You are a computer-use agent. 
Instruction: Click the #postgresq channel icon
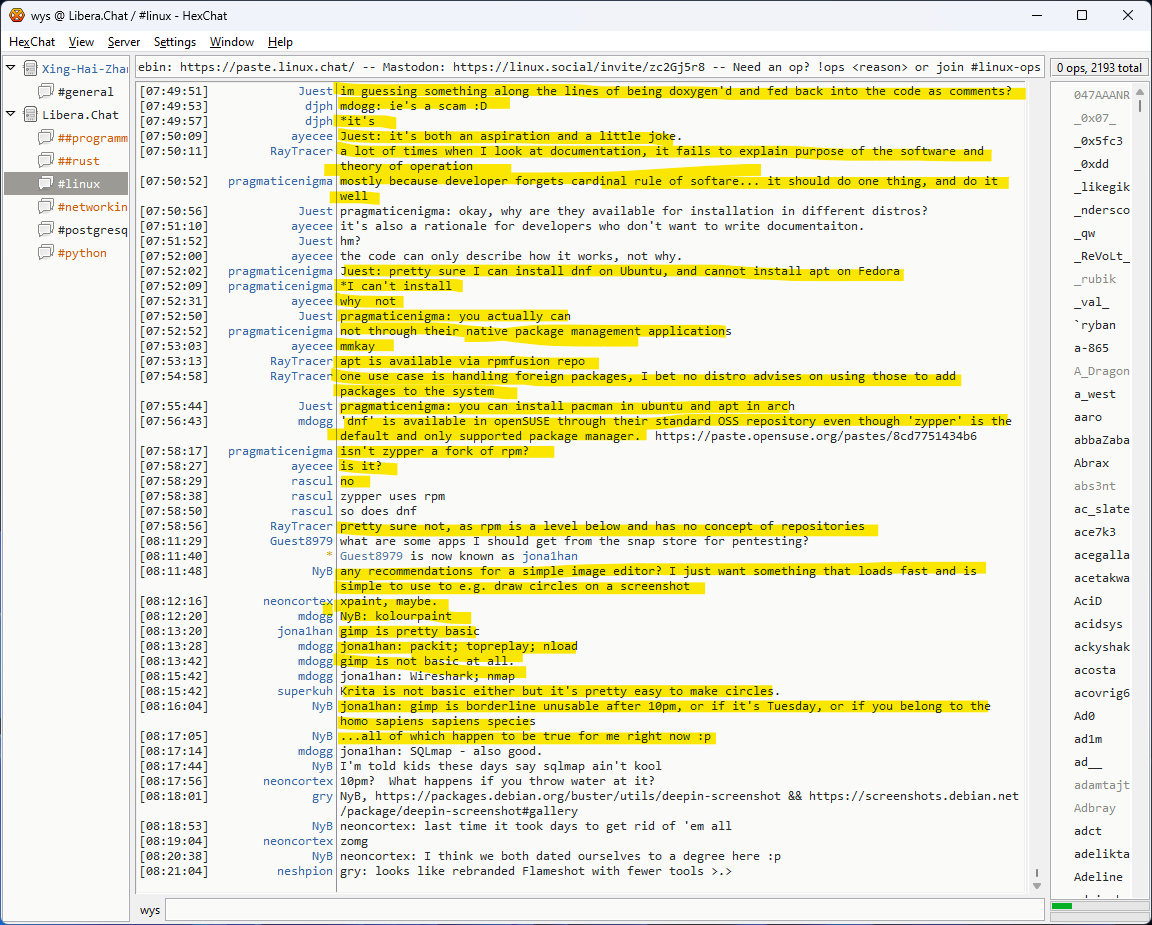pyautogui.click(x=46, y=230)
